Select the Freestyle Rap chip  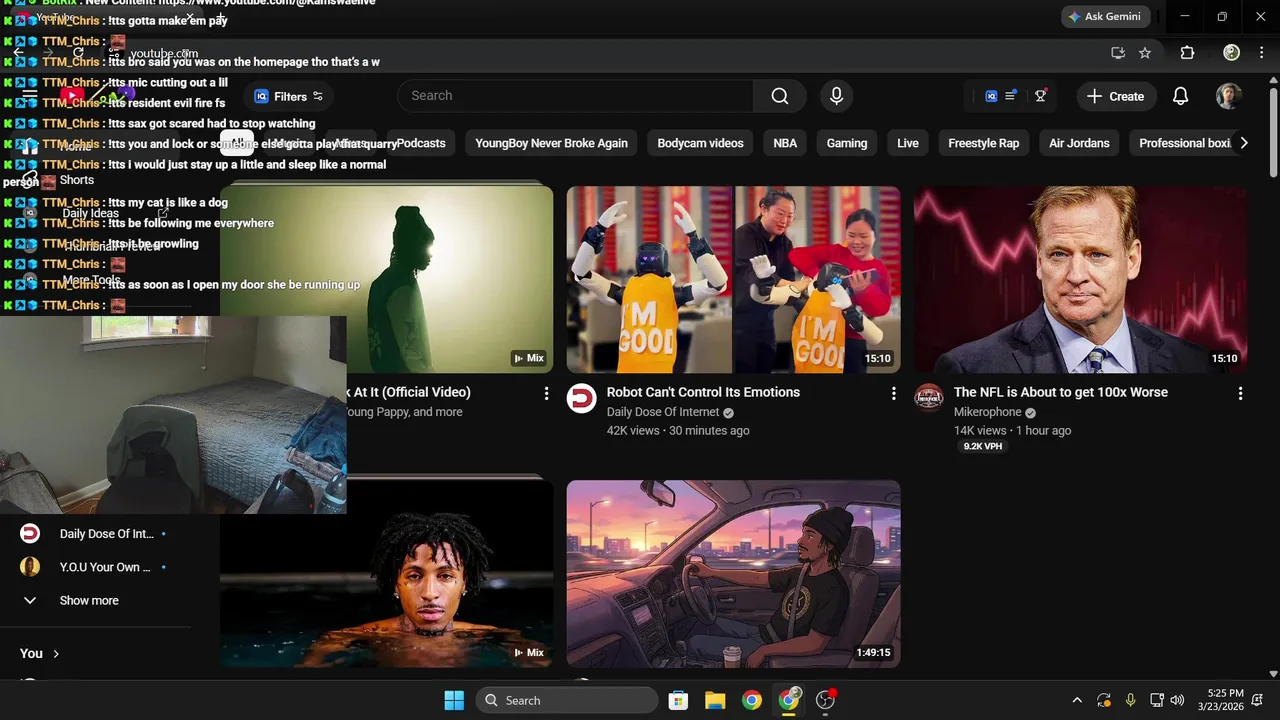click(x=984, y=143)
